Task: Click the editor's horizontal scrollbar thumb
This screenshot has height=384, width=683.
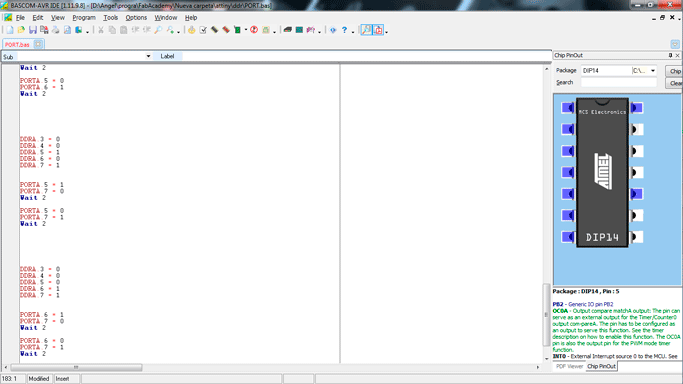Action: [x=76, y=367]
